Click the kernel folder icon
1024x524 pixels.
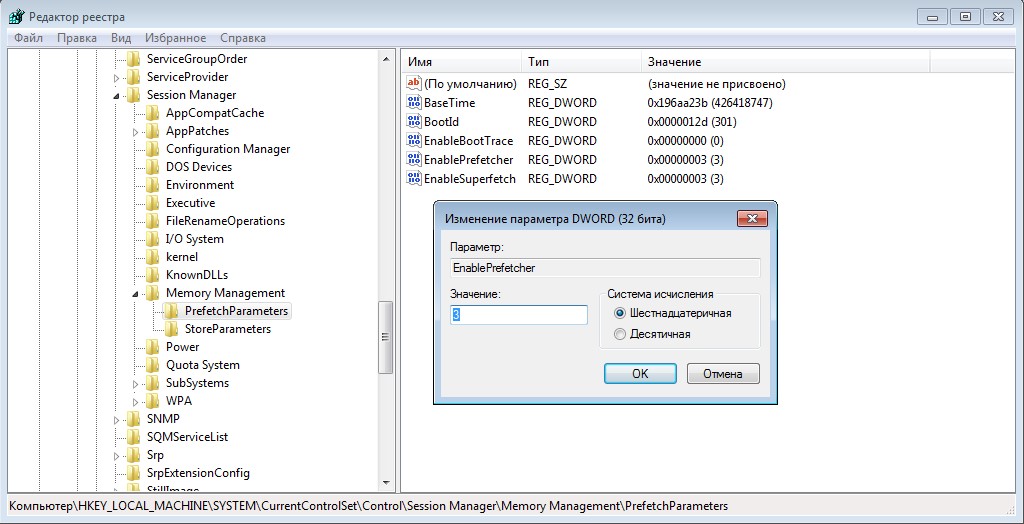[x=152, y=257]
